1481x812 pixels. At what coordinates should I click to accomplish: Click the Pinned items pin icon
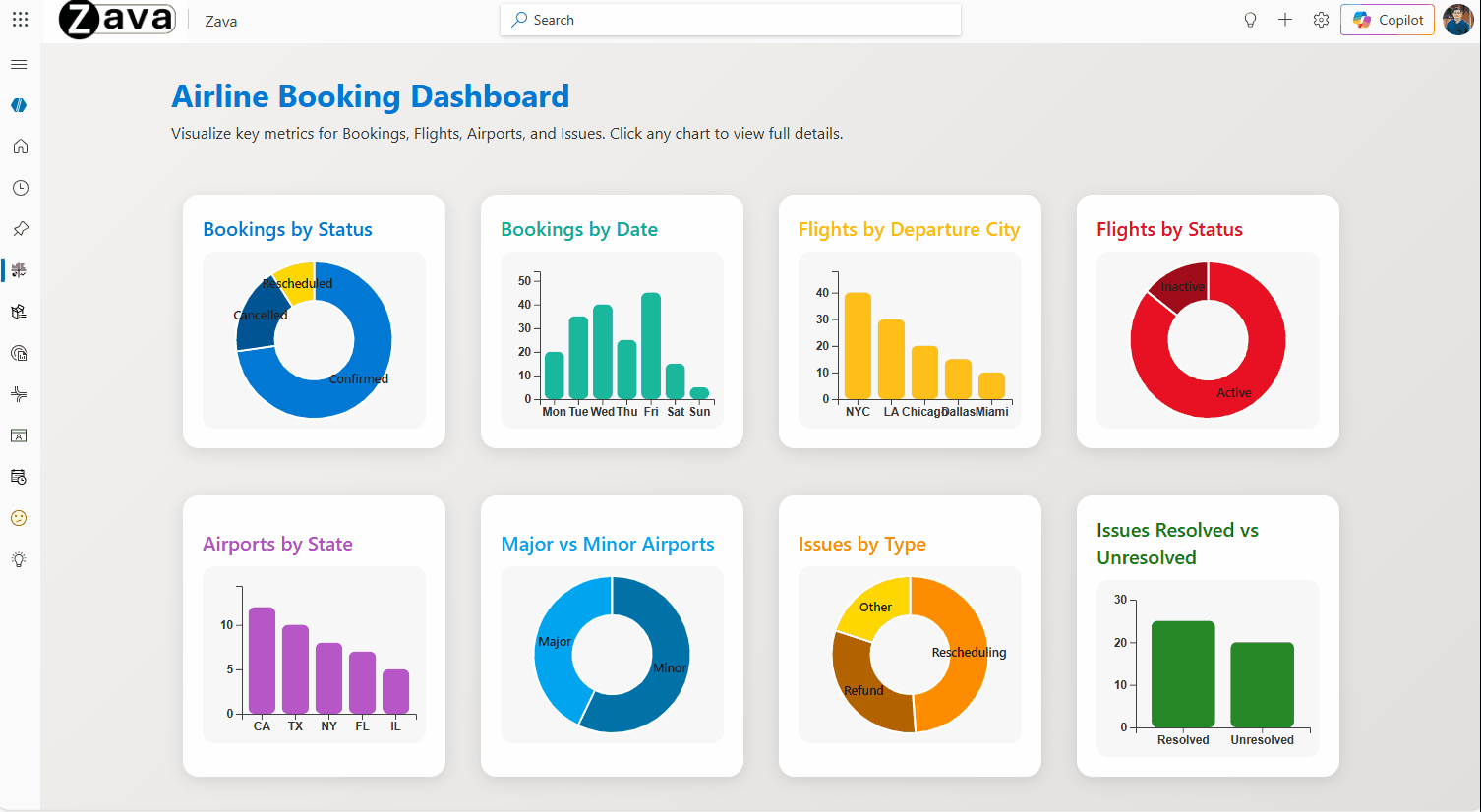pyautogui.click(x=19, y=228)
